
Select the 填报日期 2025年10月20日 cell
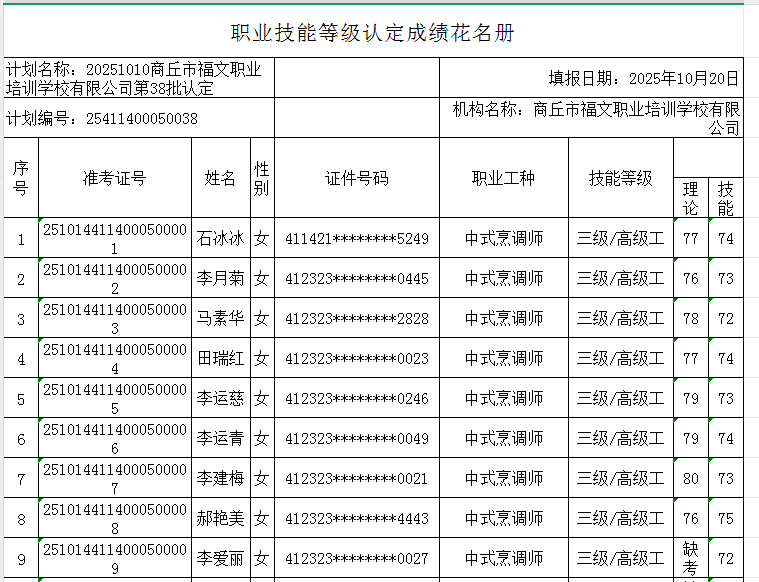592,78
